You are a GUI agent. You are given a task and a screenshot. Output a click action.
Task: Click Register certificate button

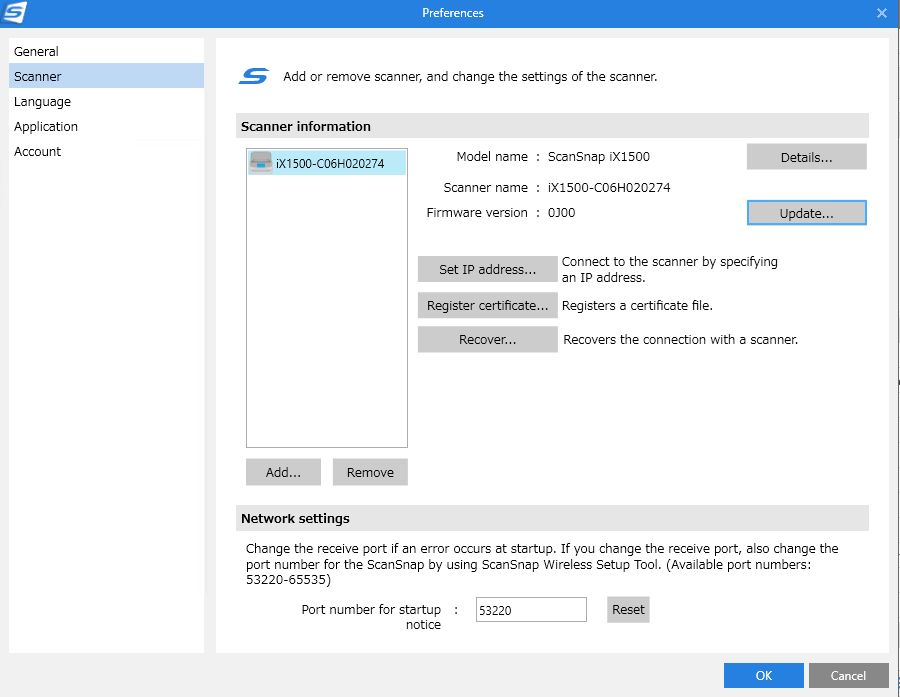[x=487, y=306]
